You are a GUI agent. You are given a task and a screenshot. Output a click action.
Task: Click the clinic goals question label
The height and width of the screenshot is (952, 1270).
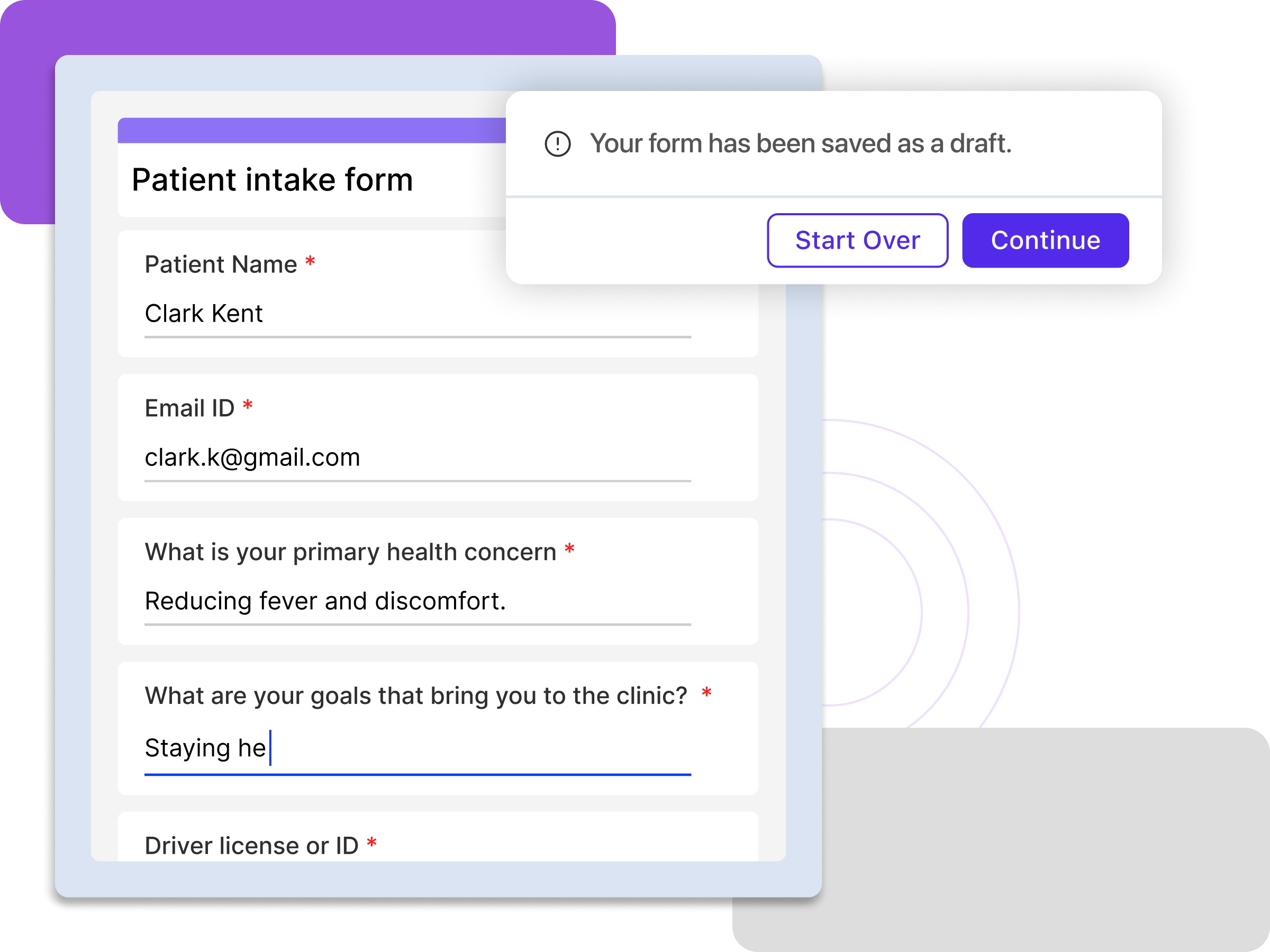click(x=416, y=695)
